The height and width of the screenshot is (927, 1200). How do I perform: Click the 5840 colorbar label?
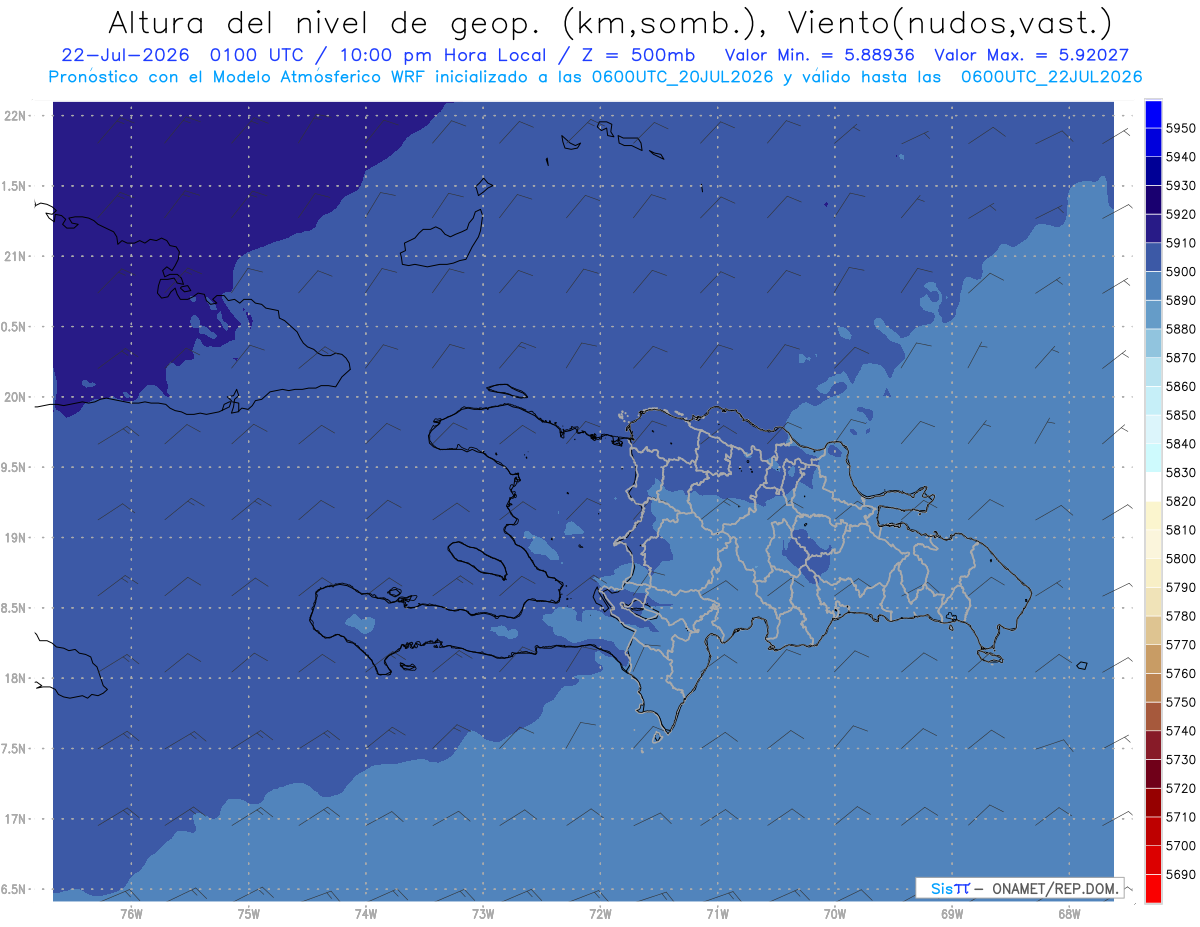(x=1180, y=443)
